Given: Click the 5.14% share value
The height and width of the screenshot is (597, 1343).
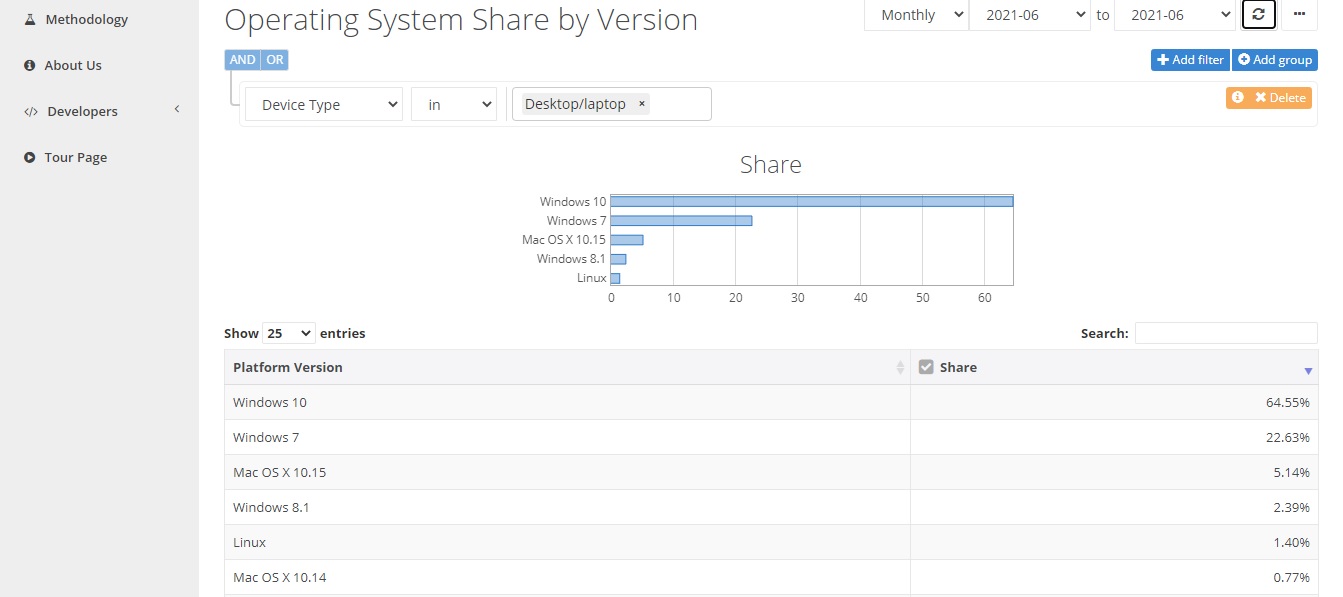Looking at the screenshot, I should pos(1292,472).
